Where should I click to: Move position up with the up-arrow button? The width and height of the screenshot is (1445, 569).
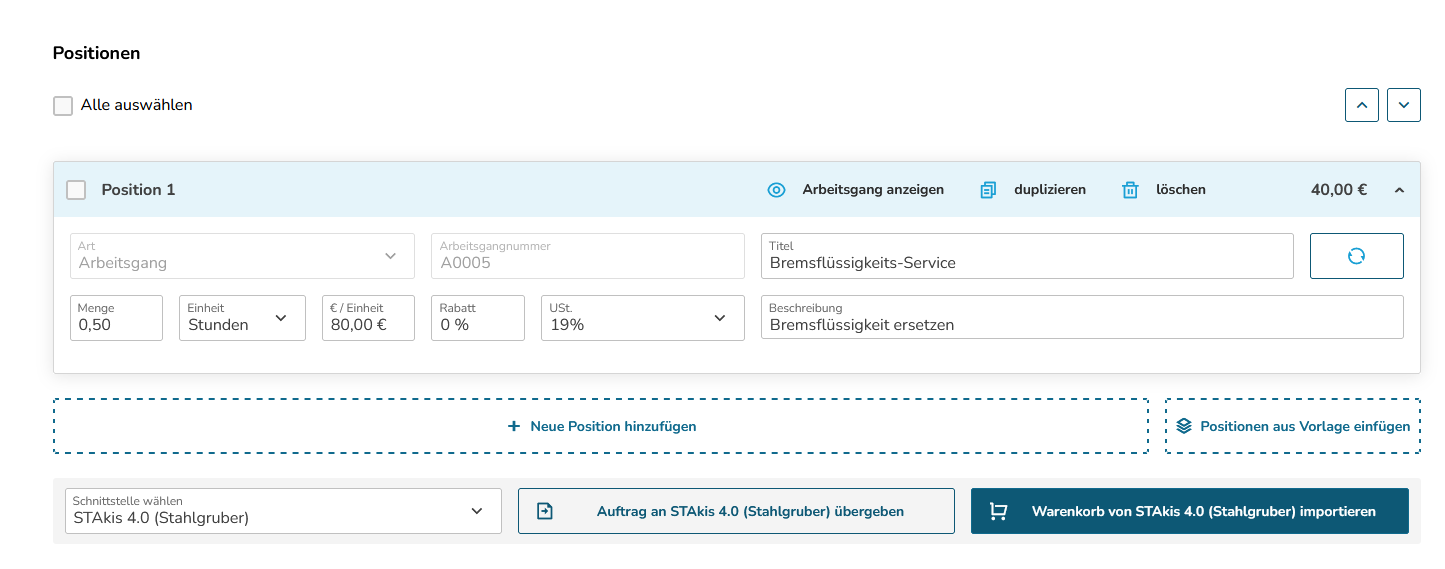(1362, 105)
